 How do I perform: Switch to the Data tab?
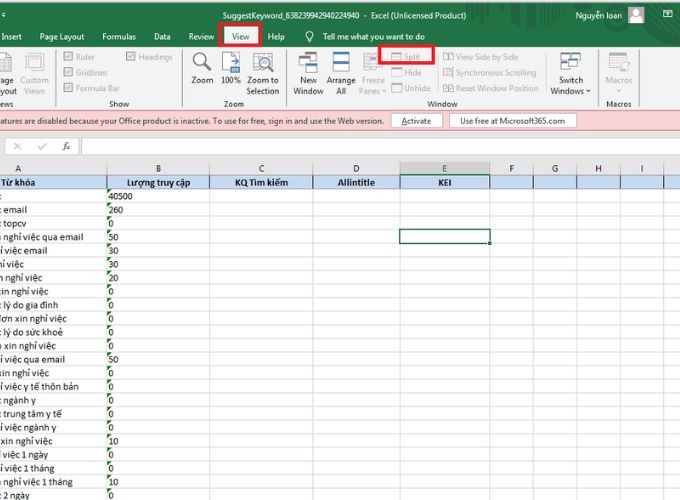point(162,36)
